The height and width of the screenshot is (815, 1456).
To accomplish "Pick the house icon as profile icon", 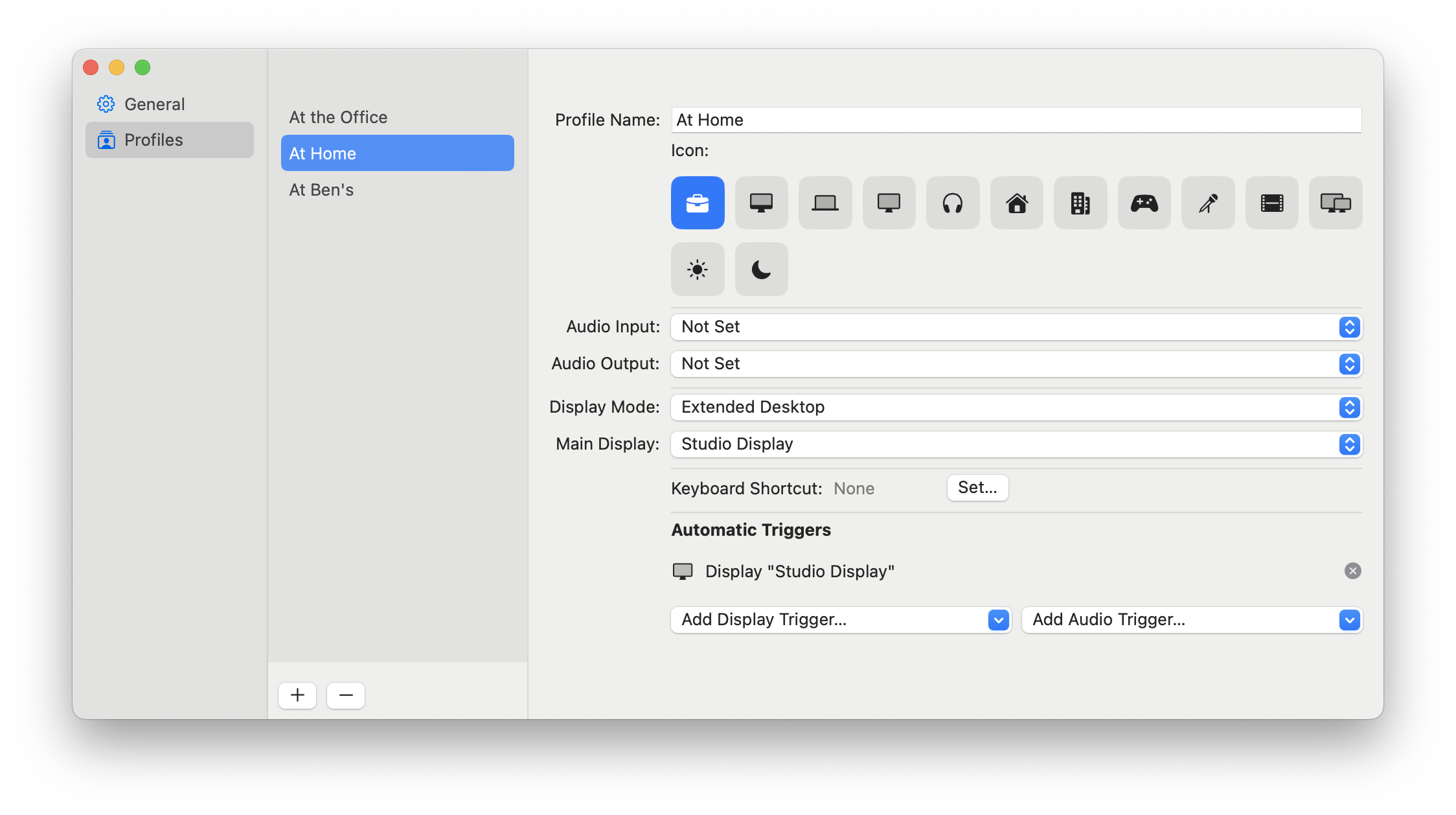I will coord(1016,203).
